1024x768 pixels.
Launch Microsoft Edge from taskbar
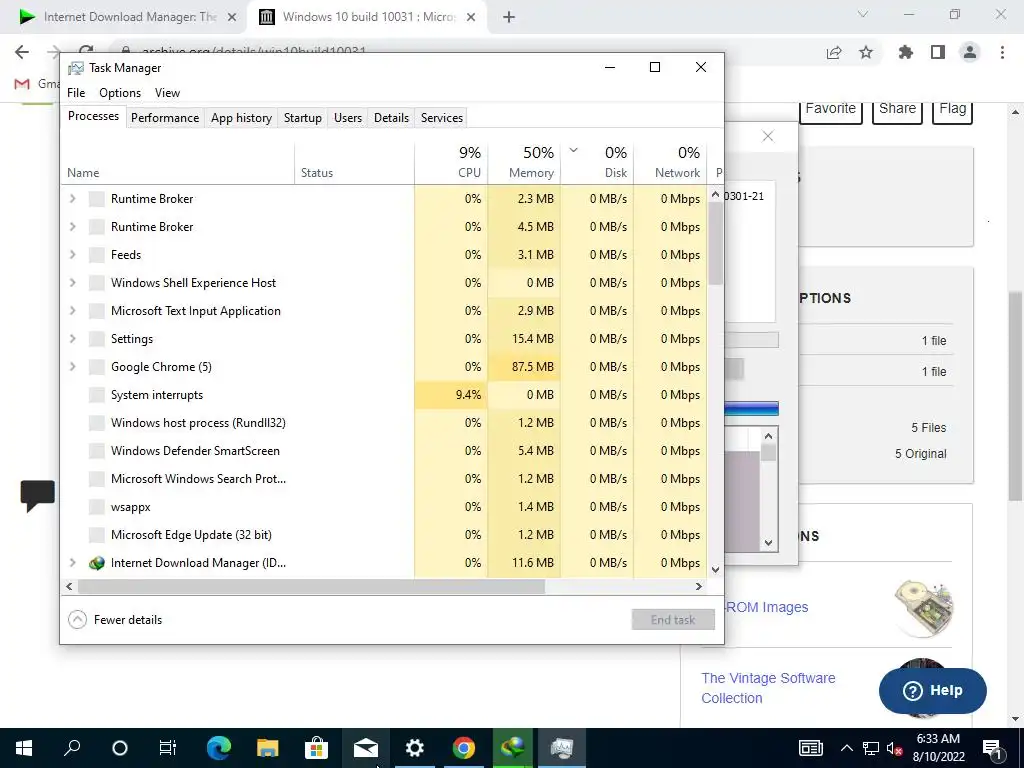click(219, 748)
